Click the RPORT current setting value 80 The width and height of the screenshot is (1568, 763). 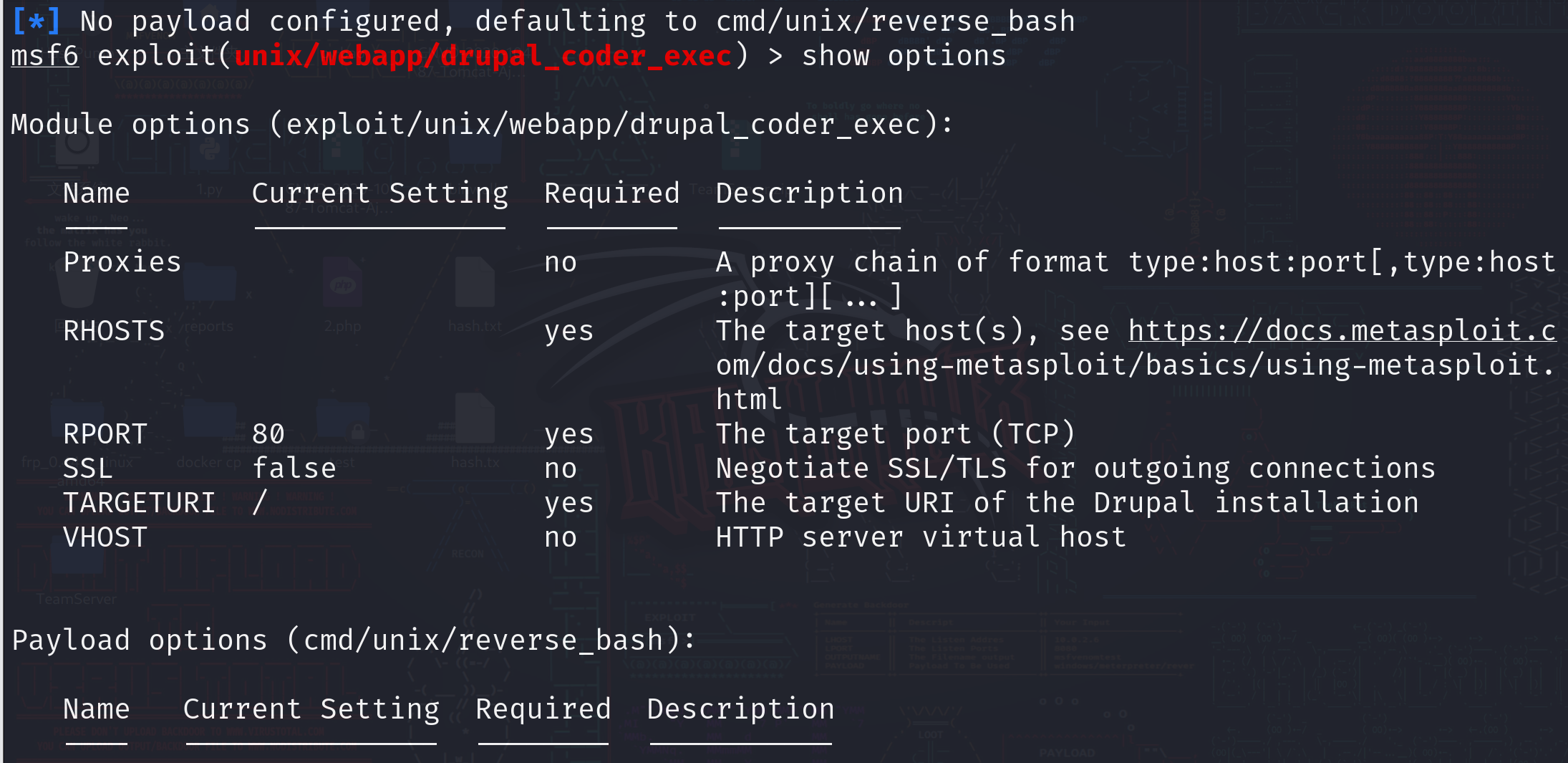(268, 434)
